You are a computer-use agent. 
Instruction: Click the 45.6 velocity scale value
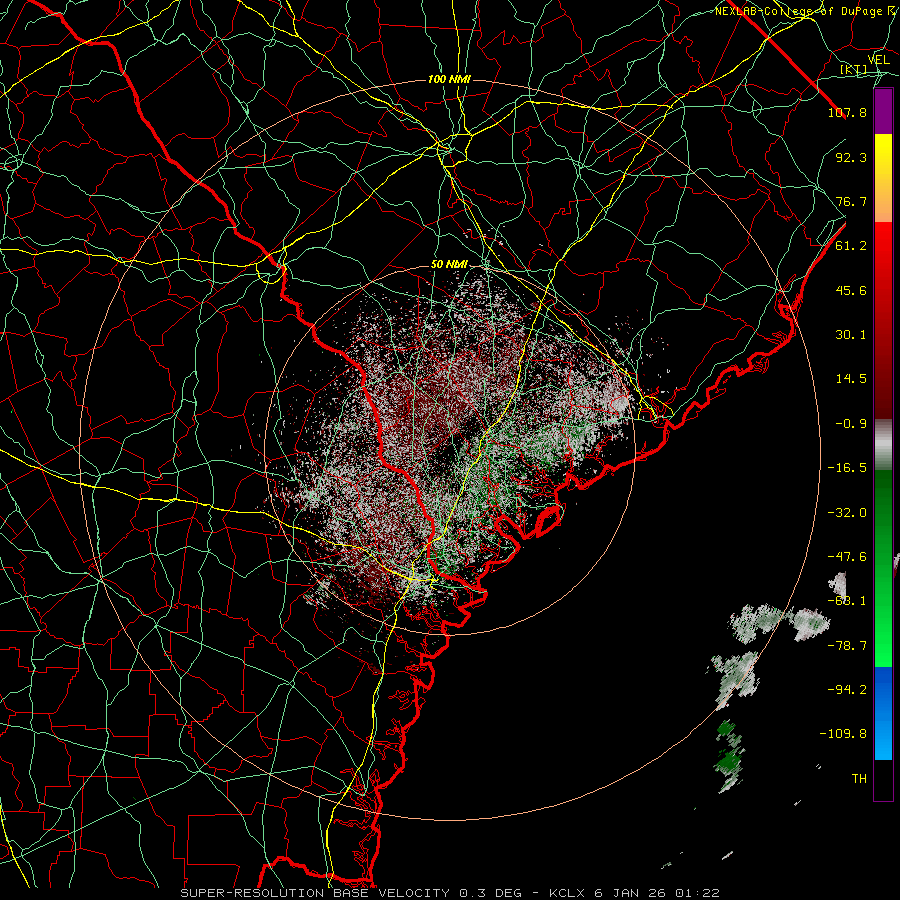(851, 290)
